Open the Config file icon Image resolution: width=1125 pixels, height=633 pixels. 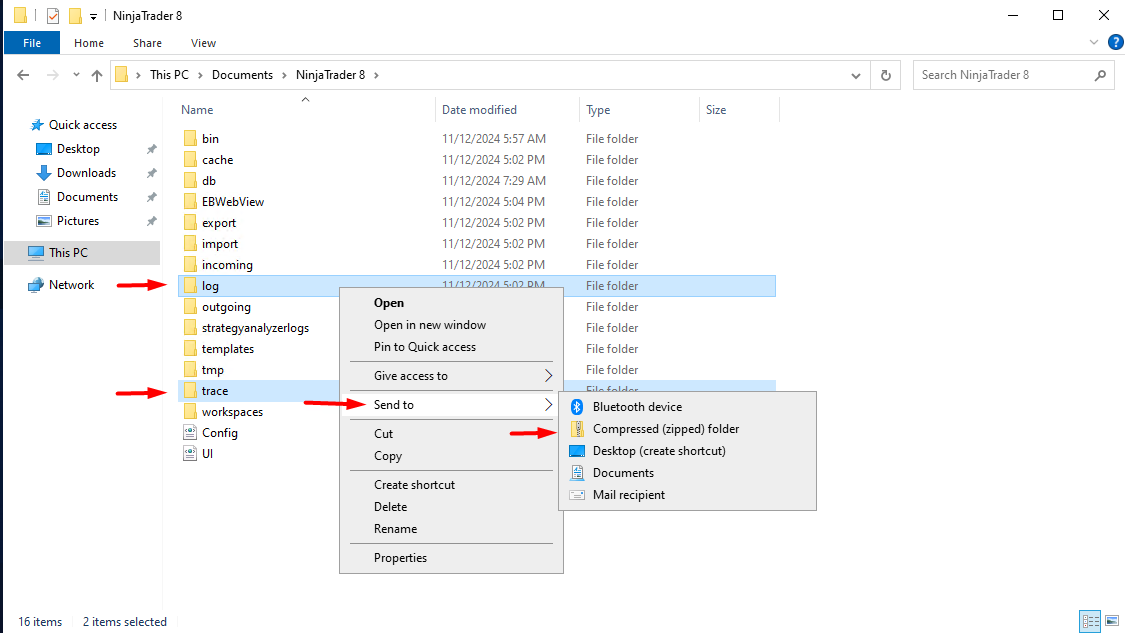(190, 433)
